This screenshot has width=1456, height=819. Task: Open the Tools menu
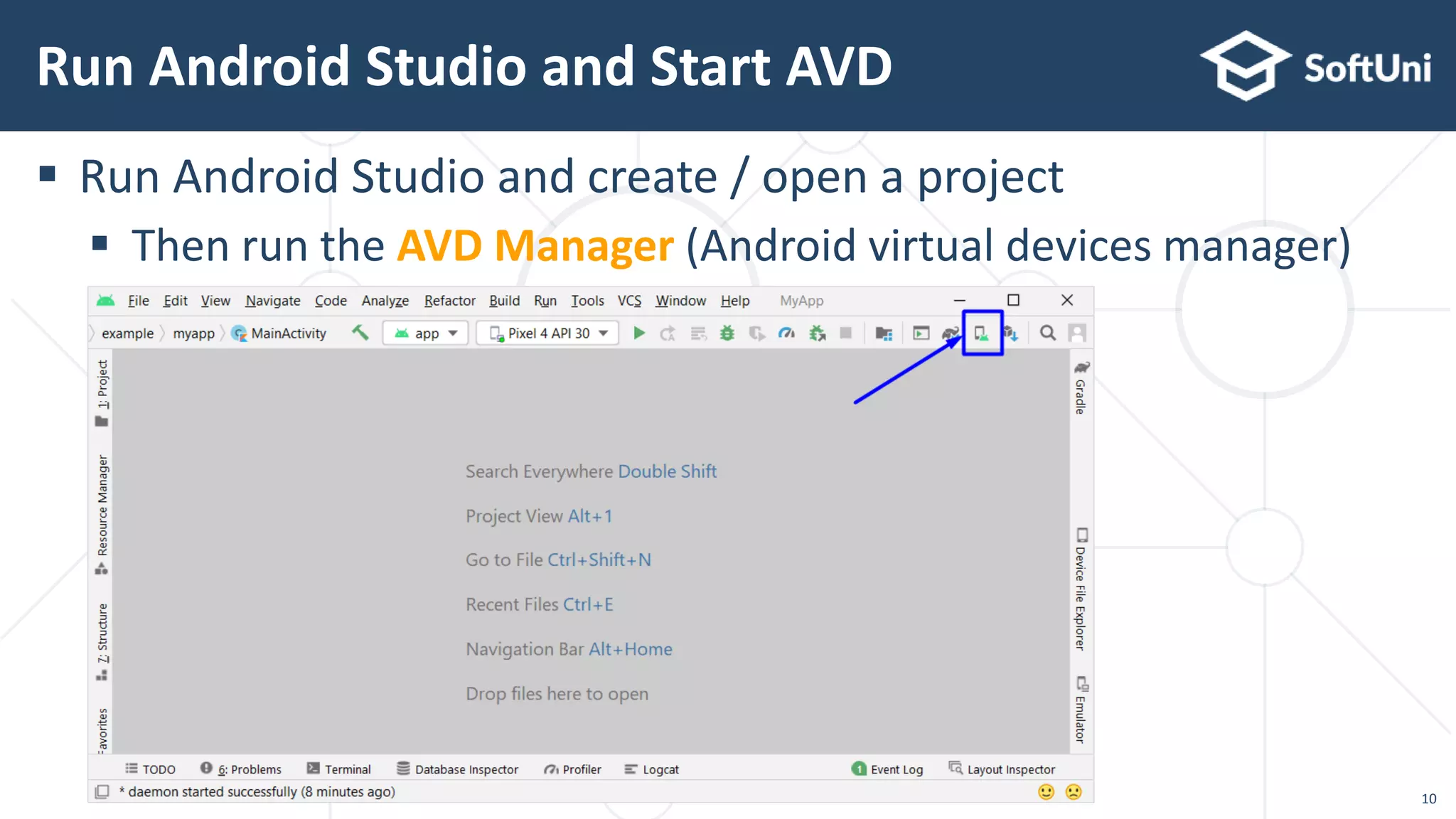point(588,301)
